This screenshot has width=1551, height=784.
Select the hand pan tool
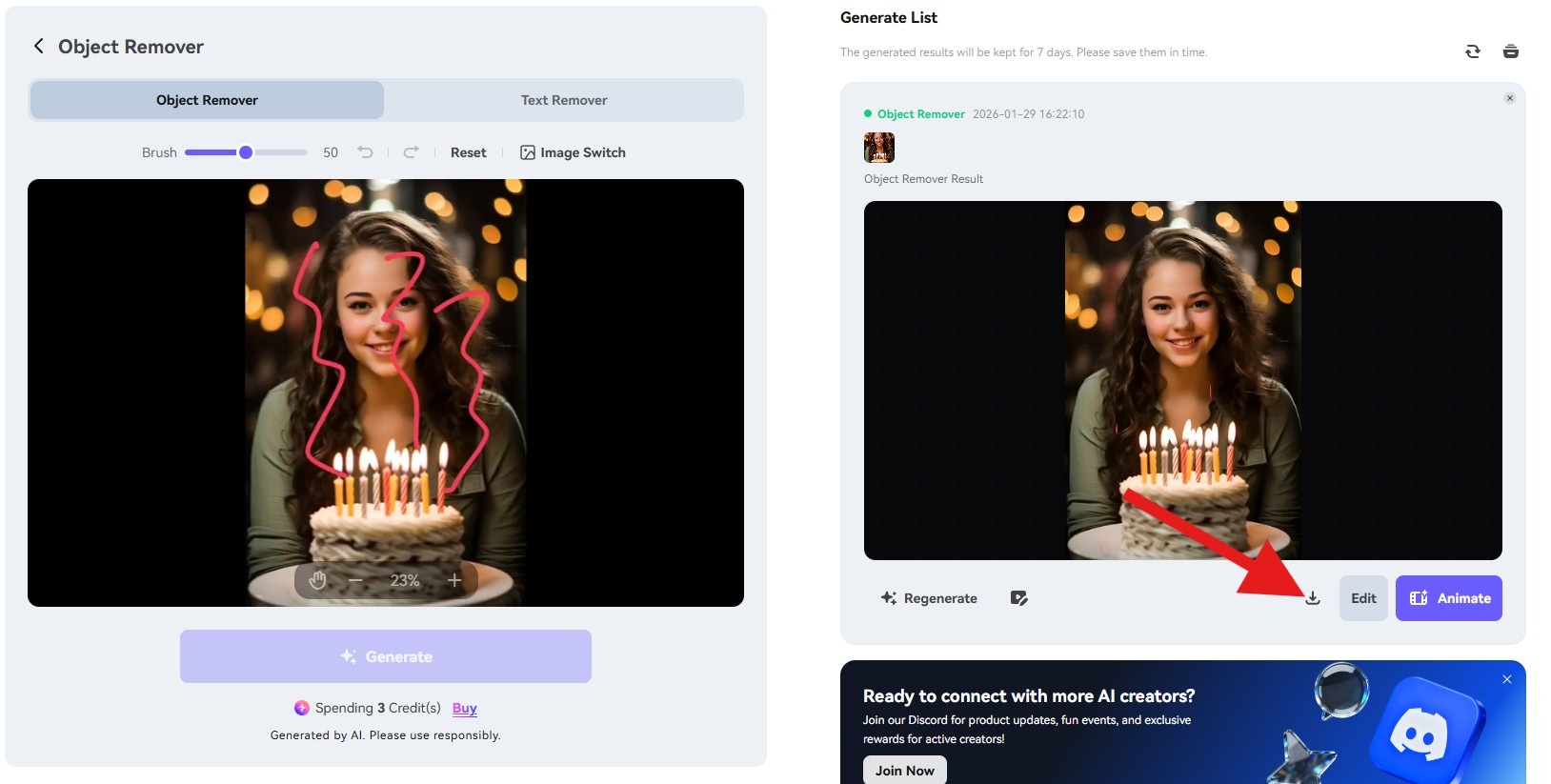318,580
